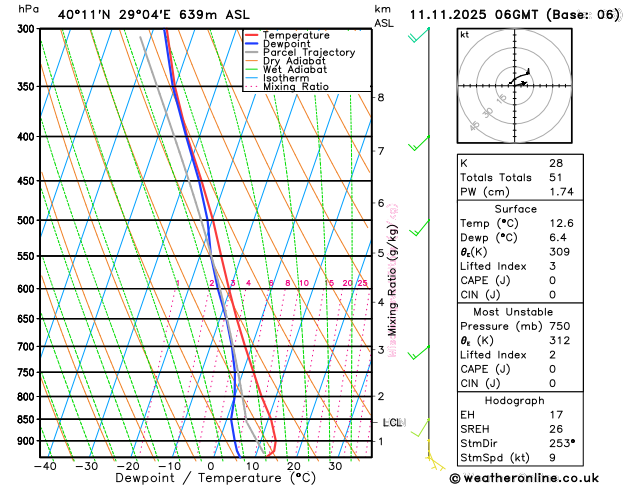Click the wind barb near 700 hPa level
The image size is (629, 486).
pyautogui.click(x=418, y=352)
